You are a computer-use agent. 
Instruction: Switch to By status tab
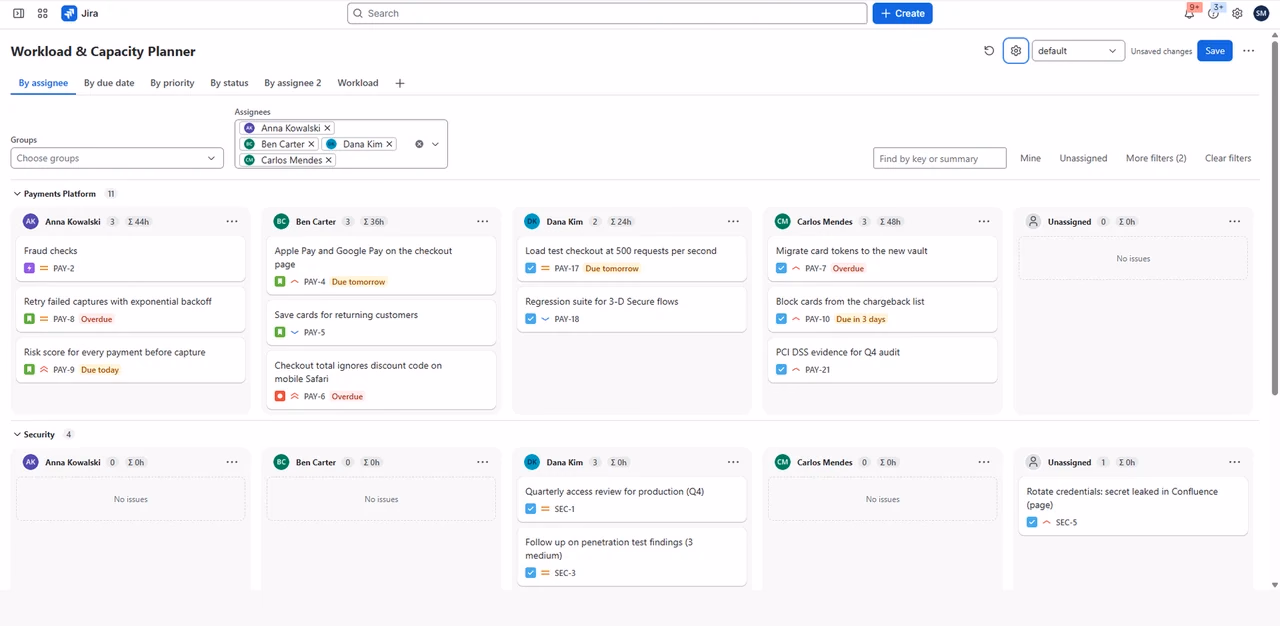[x=229, y=83]
